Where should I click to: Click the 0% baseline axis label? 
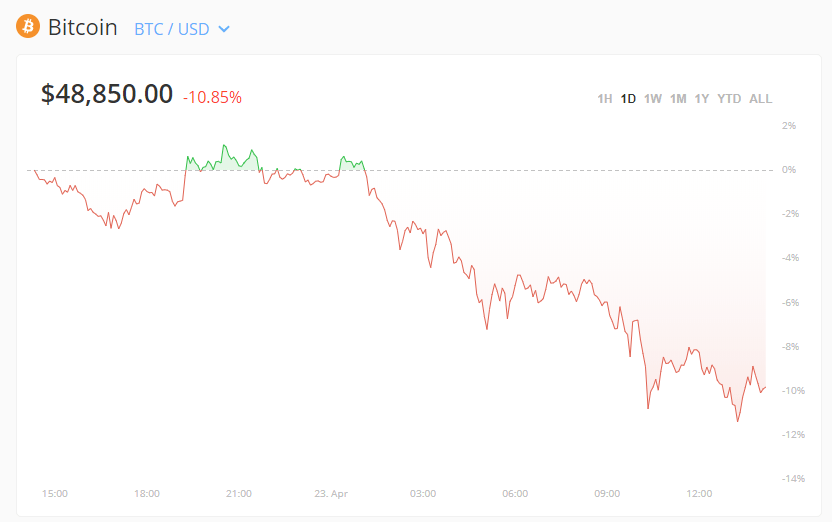(789, 170)
